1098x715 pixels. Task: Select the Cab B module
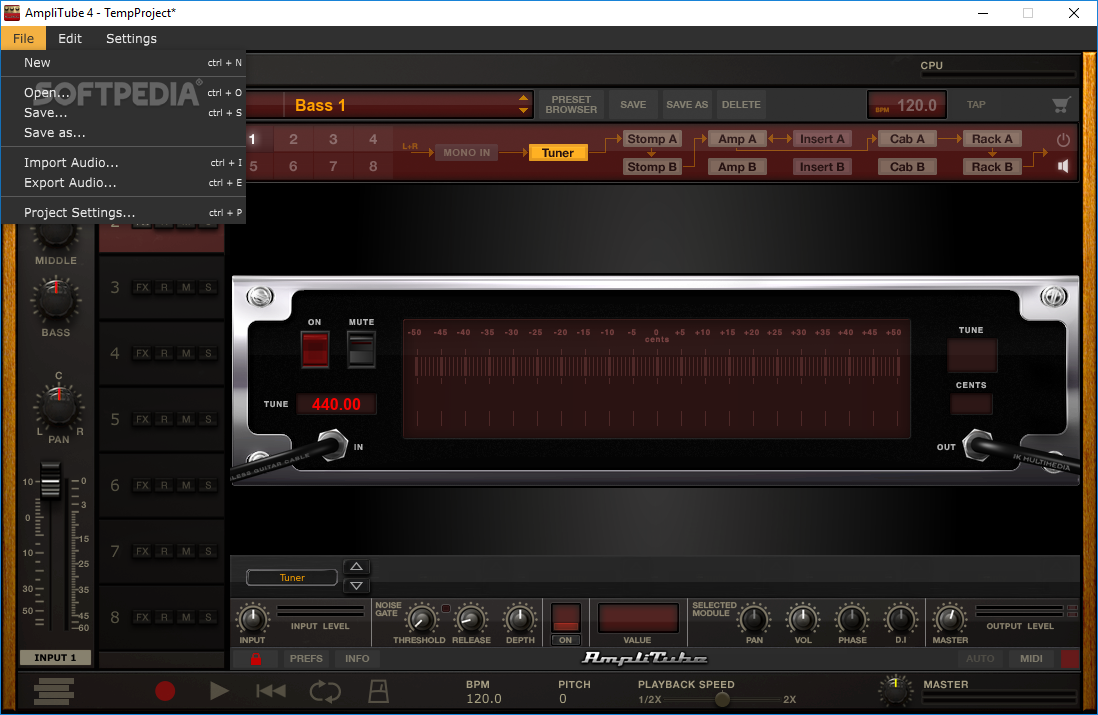coord(908,167)
